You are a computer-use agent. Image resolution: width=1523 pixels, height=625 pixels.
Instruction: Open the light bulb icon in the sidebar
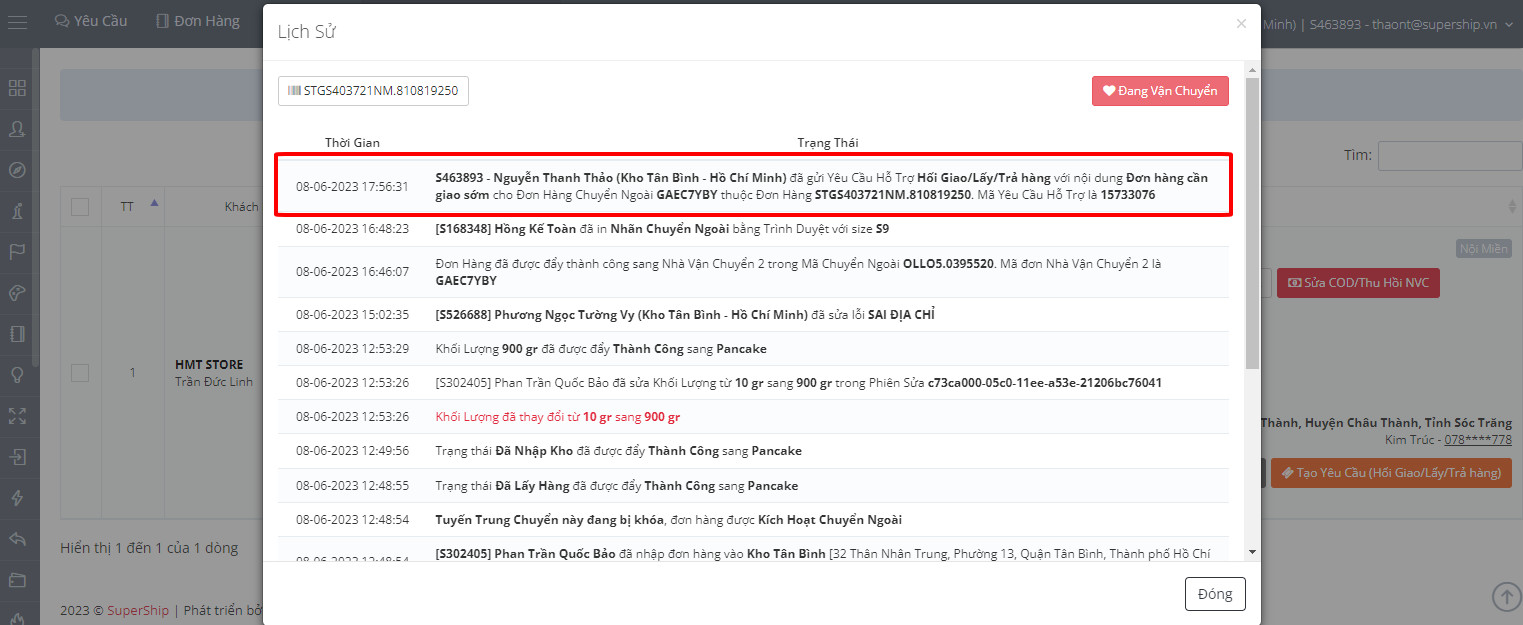pos(17,375)
